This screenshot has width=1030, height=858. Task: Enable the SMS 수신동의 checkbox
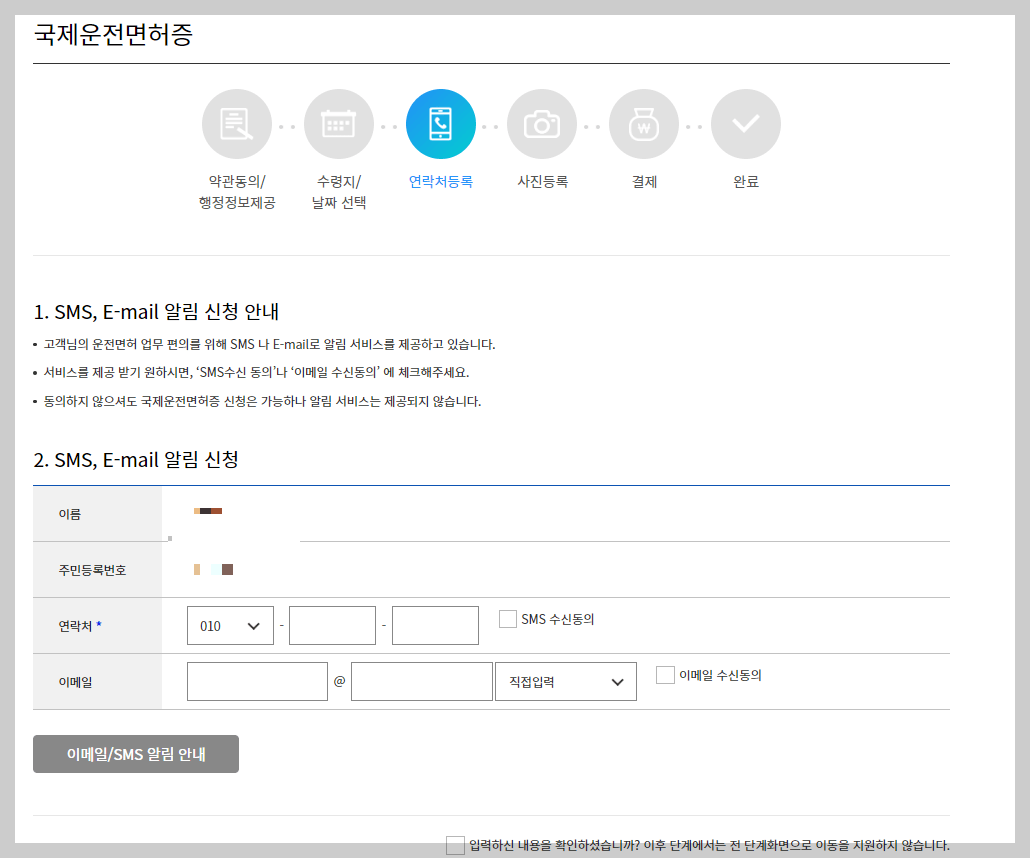coord(507,620)
